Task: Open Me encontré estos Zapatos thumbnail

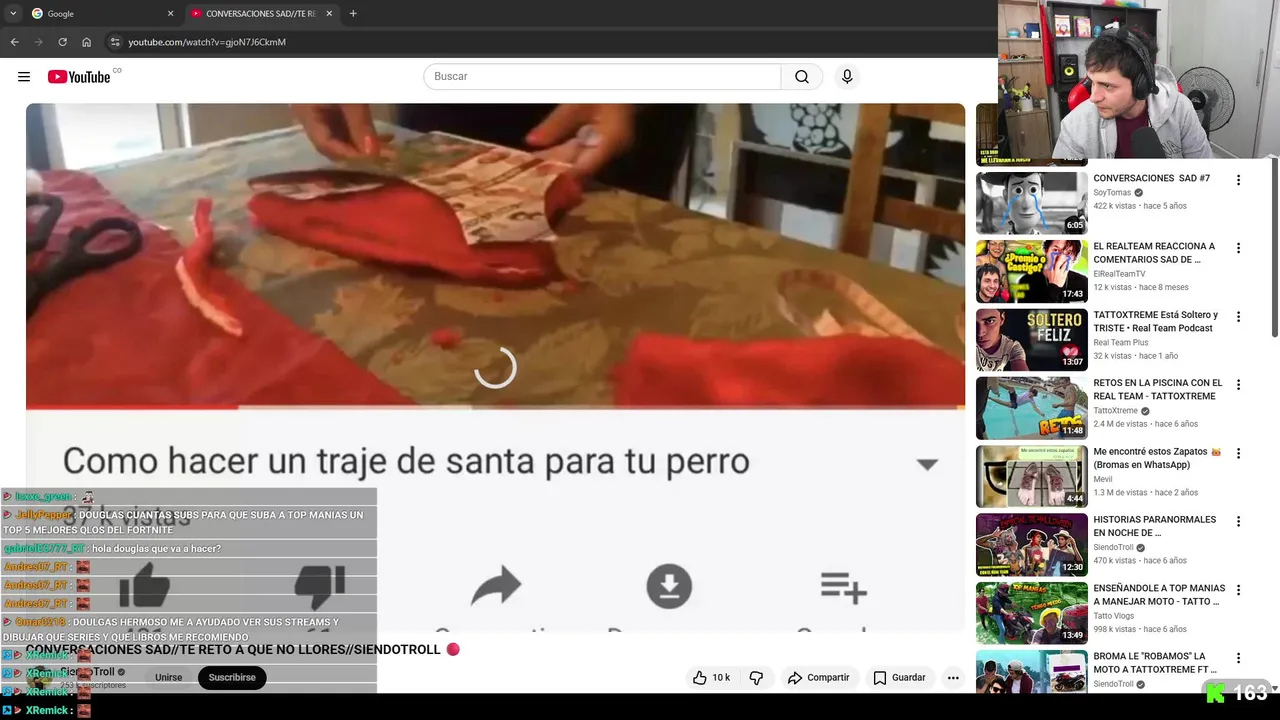Action: coord(1031,477)
